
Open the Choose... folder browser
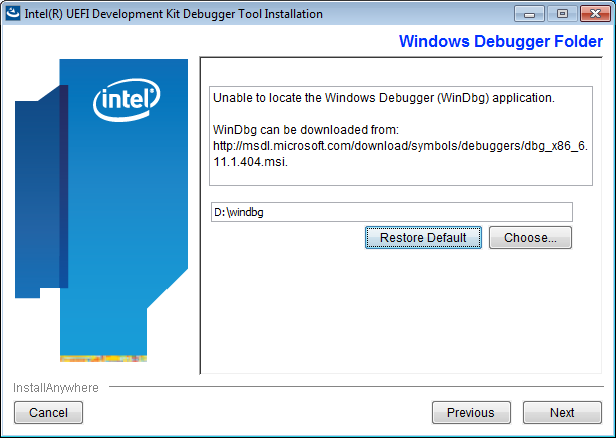[x=530, y=238]
